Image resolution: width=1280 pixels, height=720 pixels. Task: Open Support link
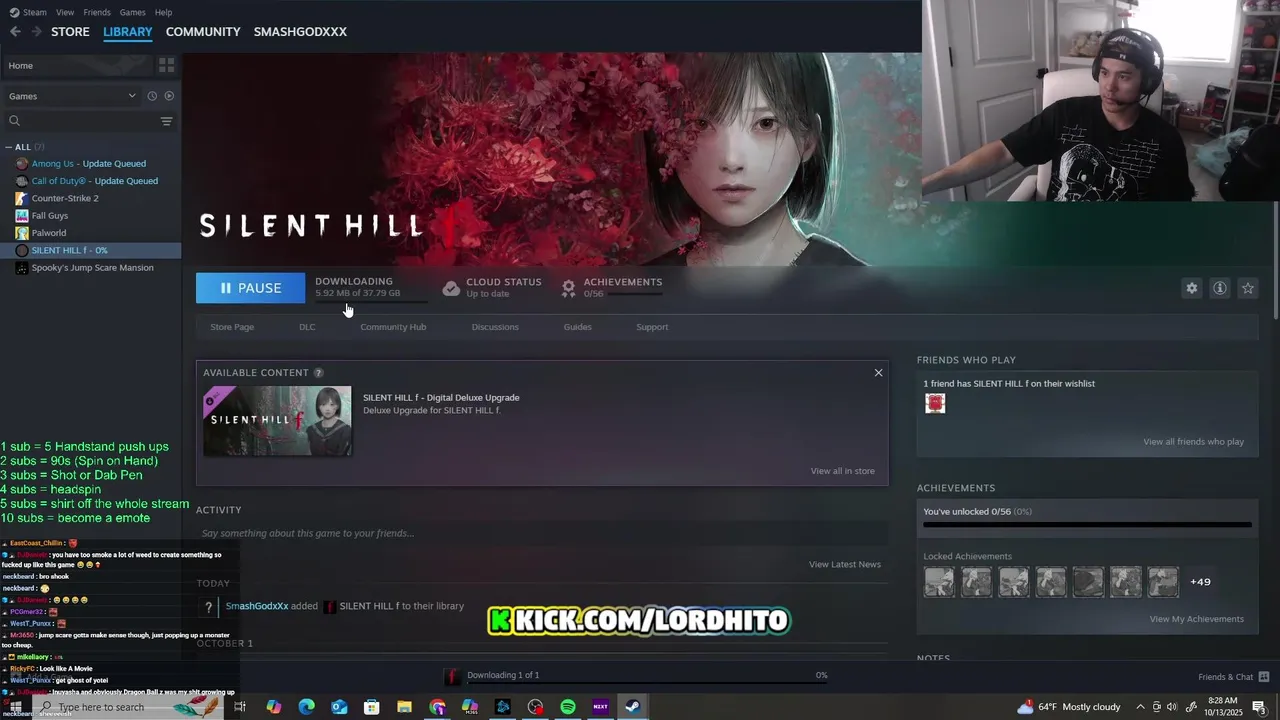pyautogui.click(x=652, y=327)
